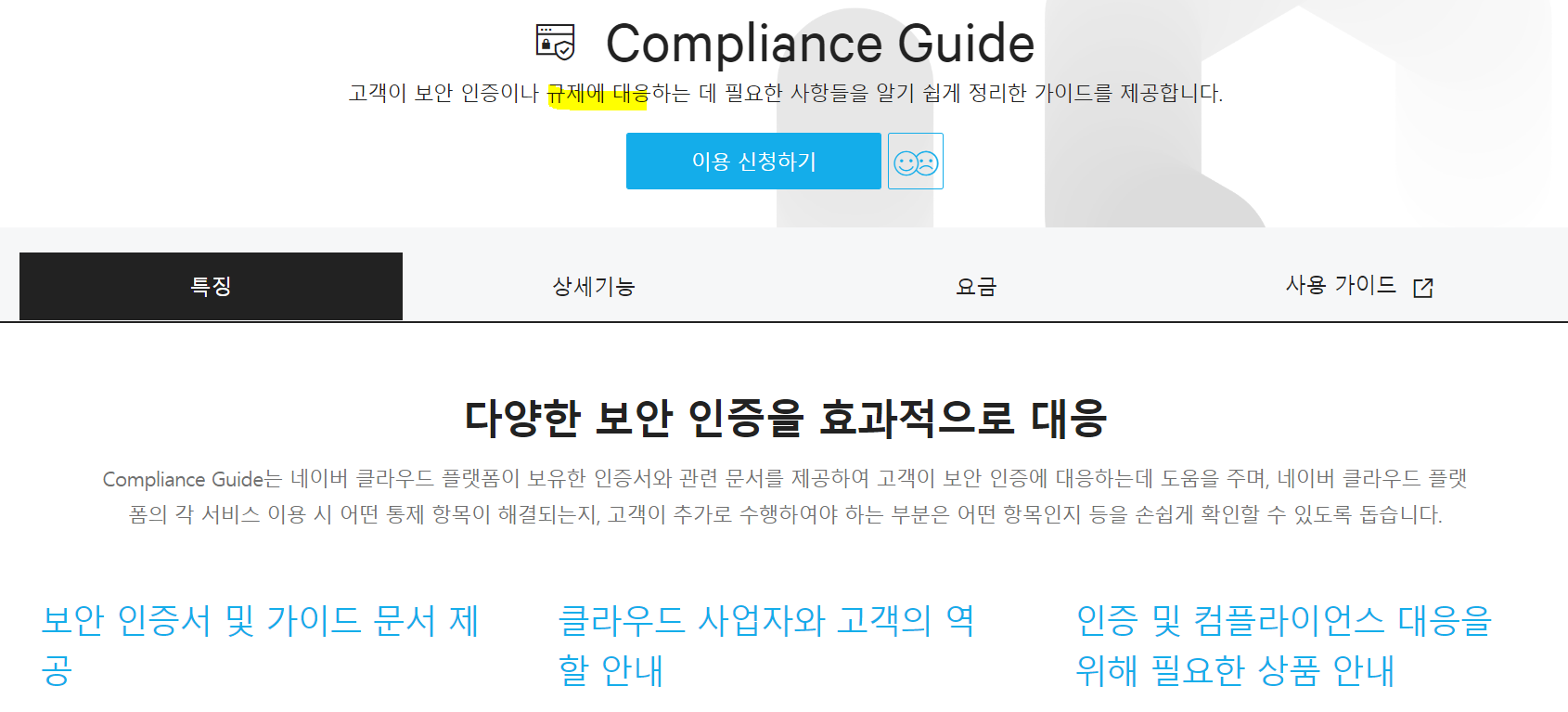Switch to the 상세기능 tab

[x=594, y=286]
